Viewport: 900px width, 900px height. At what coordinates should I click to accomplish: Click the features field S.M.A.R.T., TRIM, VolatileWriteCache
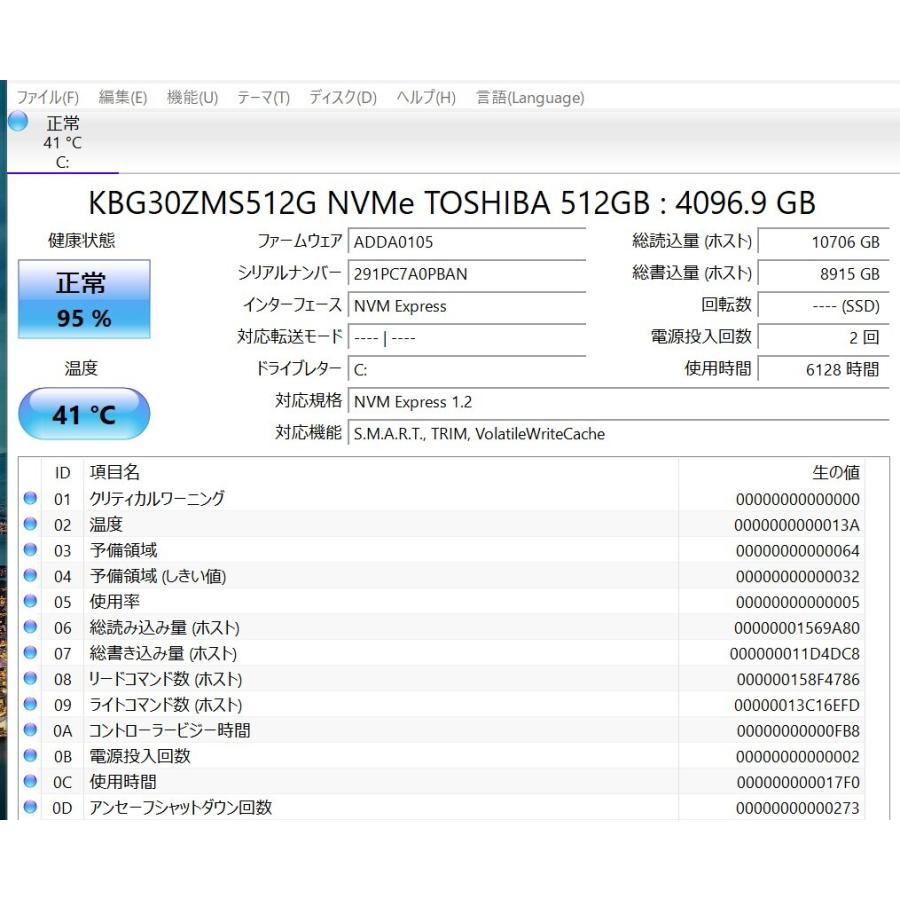(619, 434)
